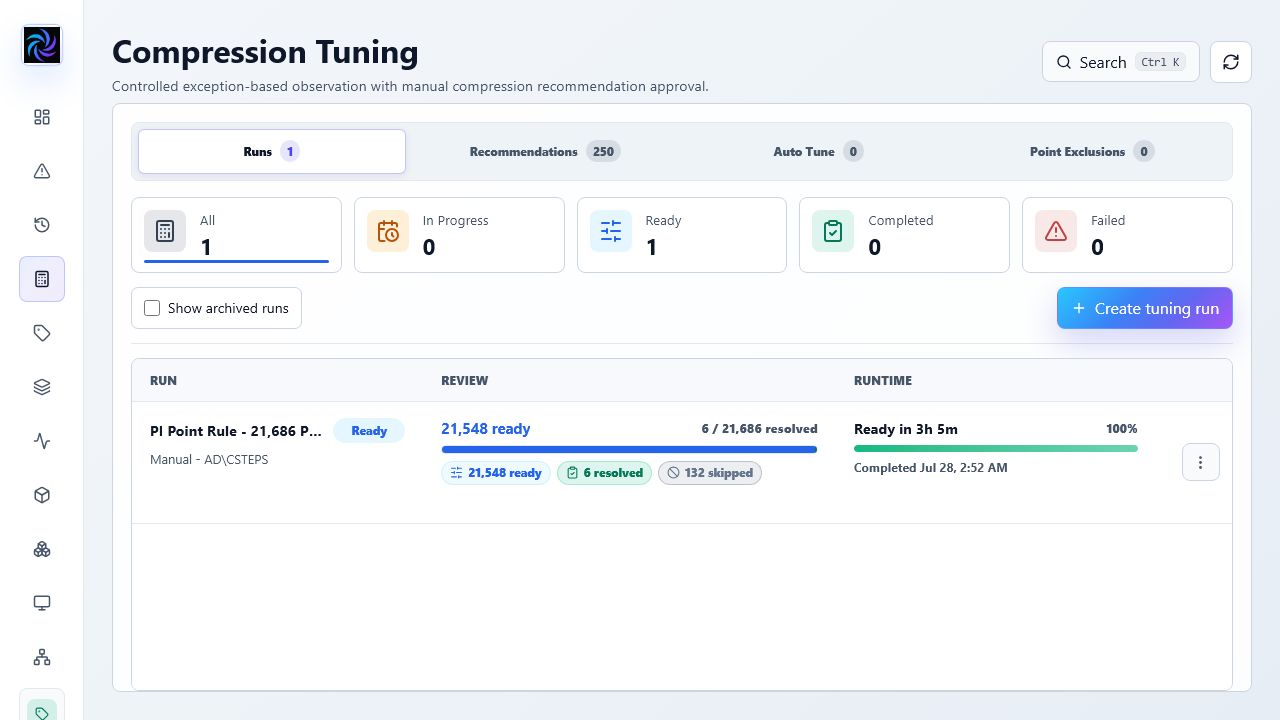Click the refresh icon button
1280x720 pixels.
click(1231, 62)
